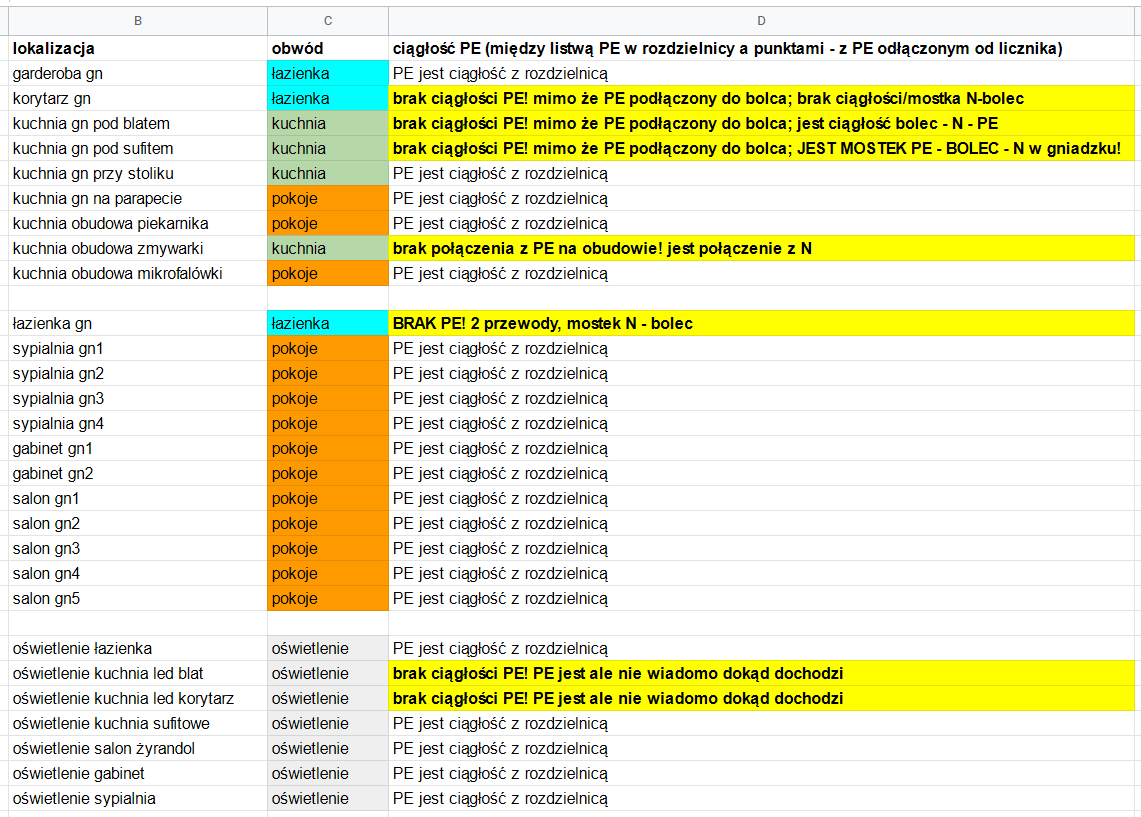Select 'oświetlenie' circuit cell beside 'oświetlenie gabinet'

point(328,773)
